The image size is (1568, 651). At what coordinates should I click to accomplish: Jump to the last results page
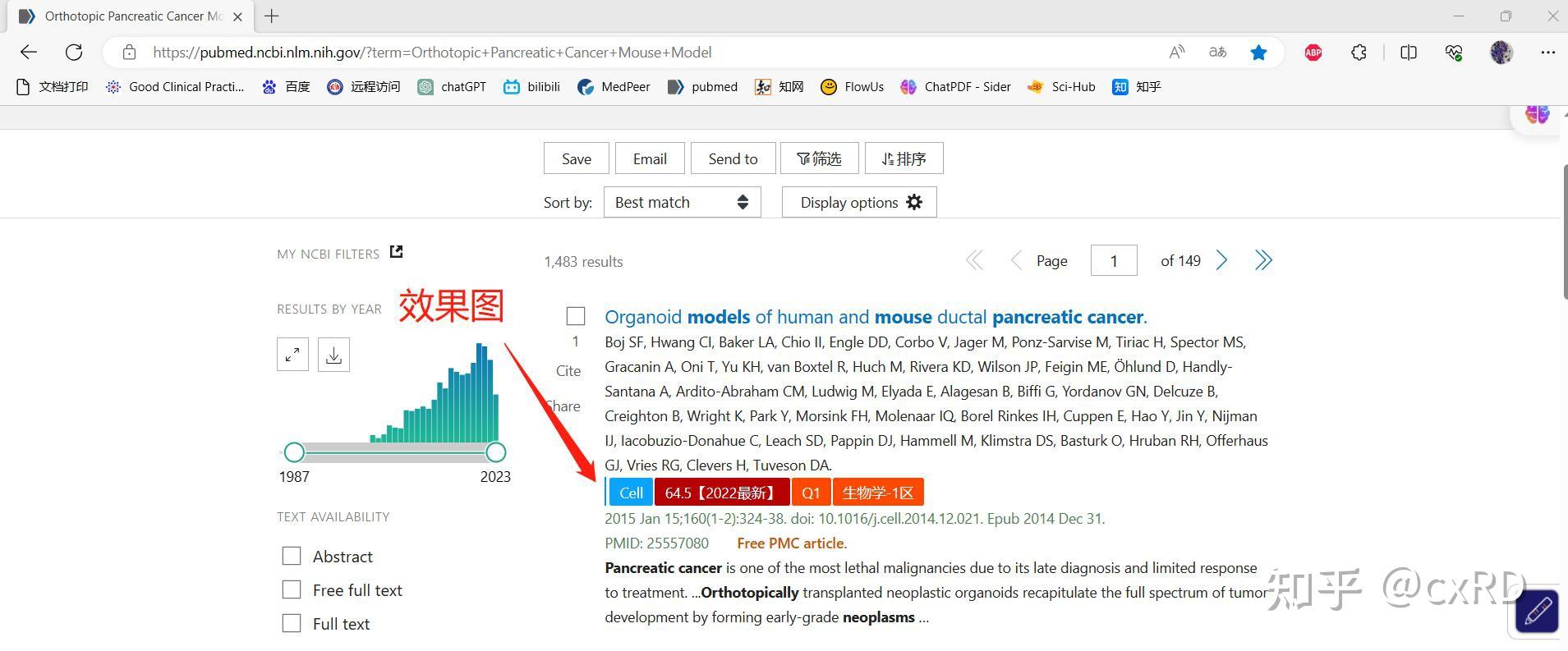1263,261
